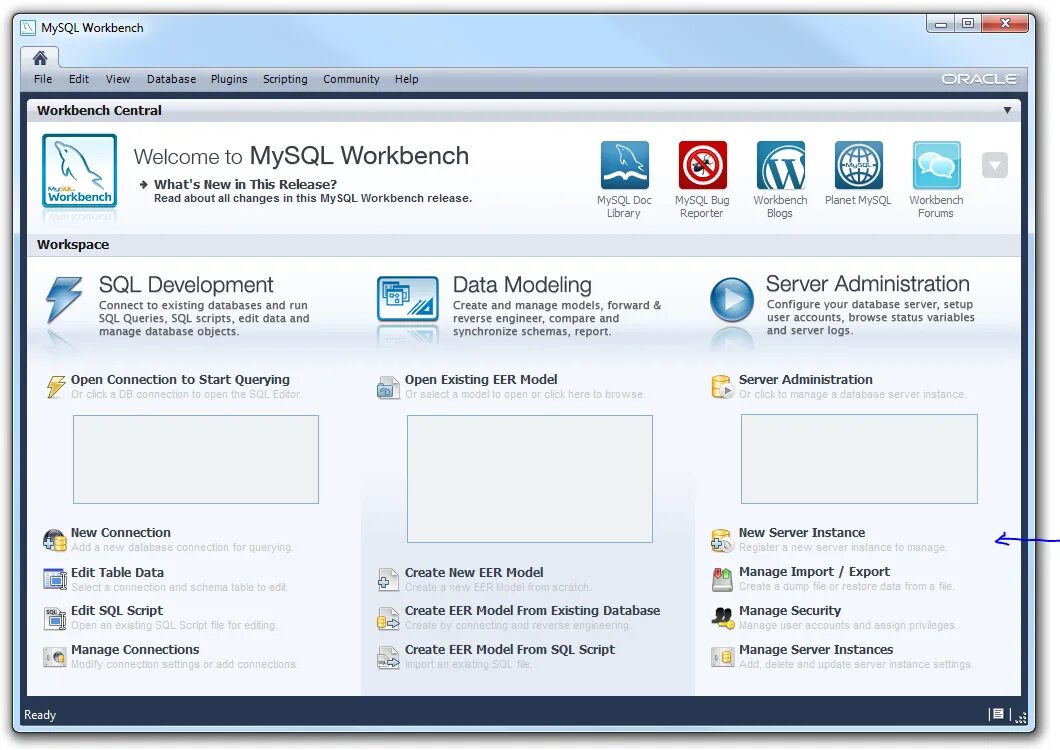This screenshot has width=1060, height=750.
Task: Open the Planet MySQL icon
Action: pyautogui.click(x=859, y=165)
